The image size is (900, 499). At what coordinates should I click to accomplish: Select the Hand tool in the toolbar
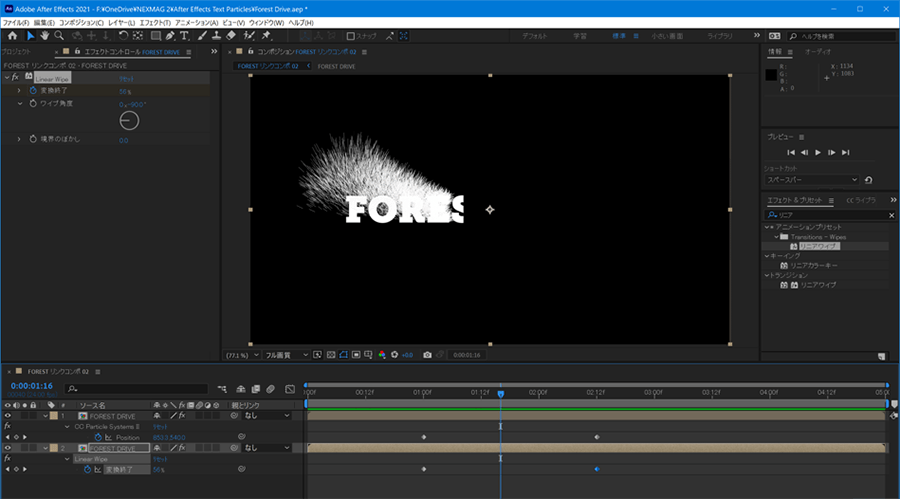(x=45, y=36)
